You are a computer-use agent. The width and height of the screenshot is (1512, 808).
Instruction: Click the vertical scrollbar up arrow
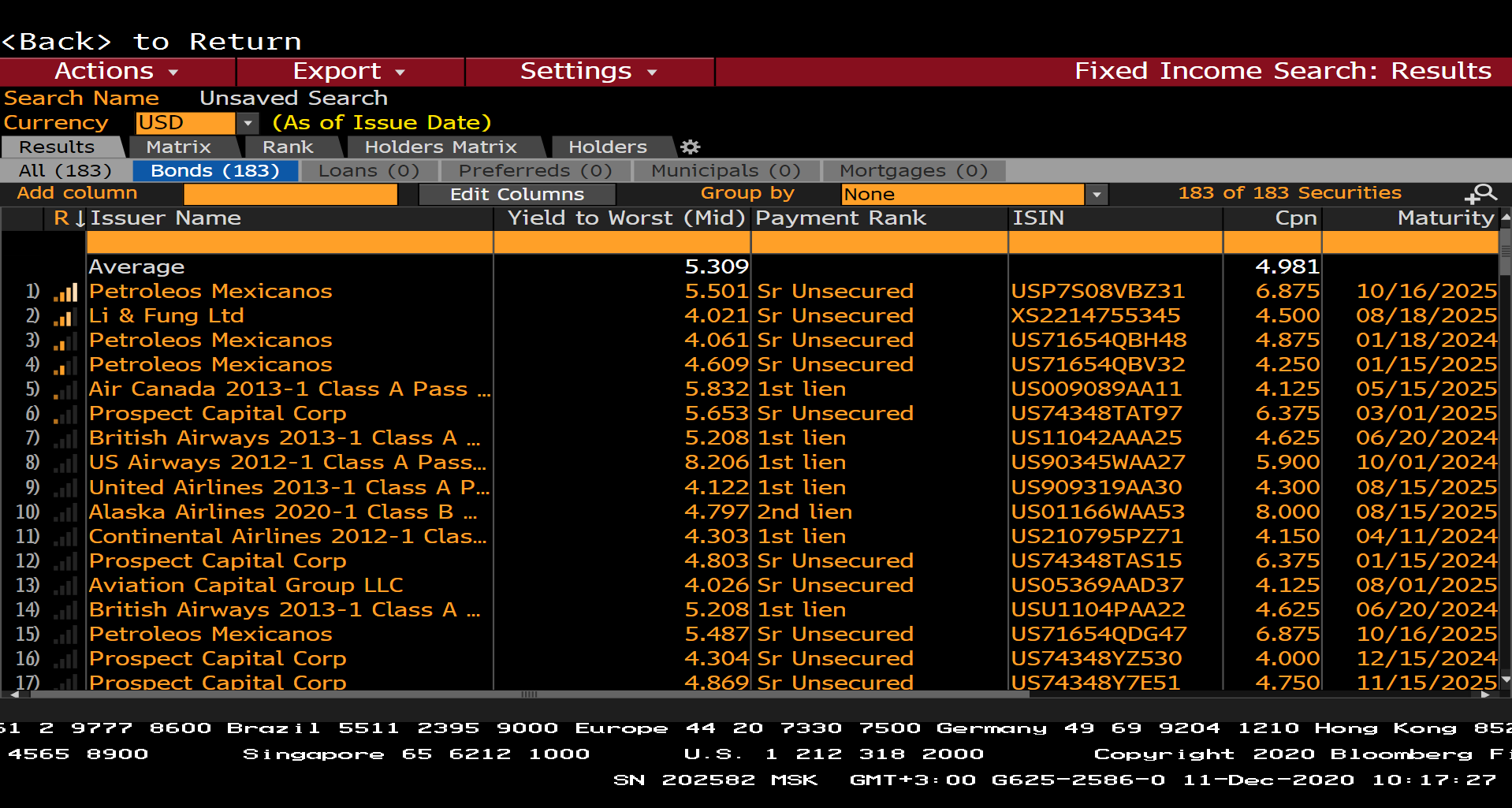1506,216
